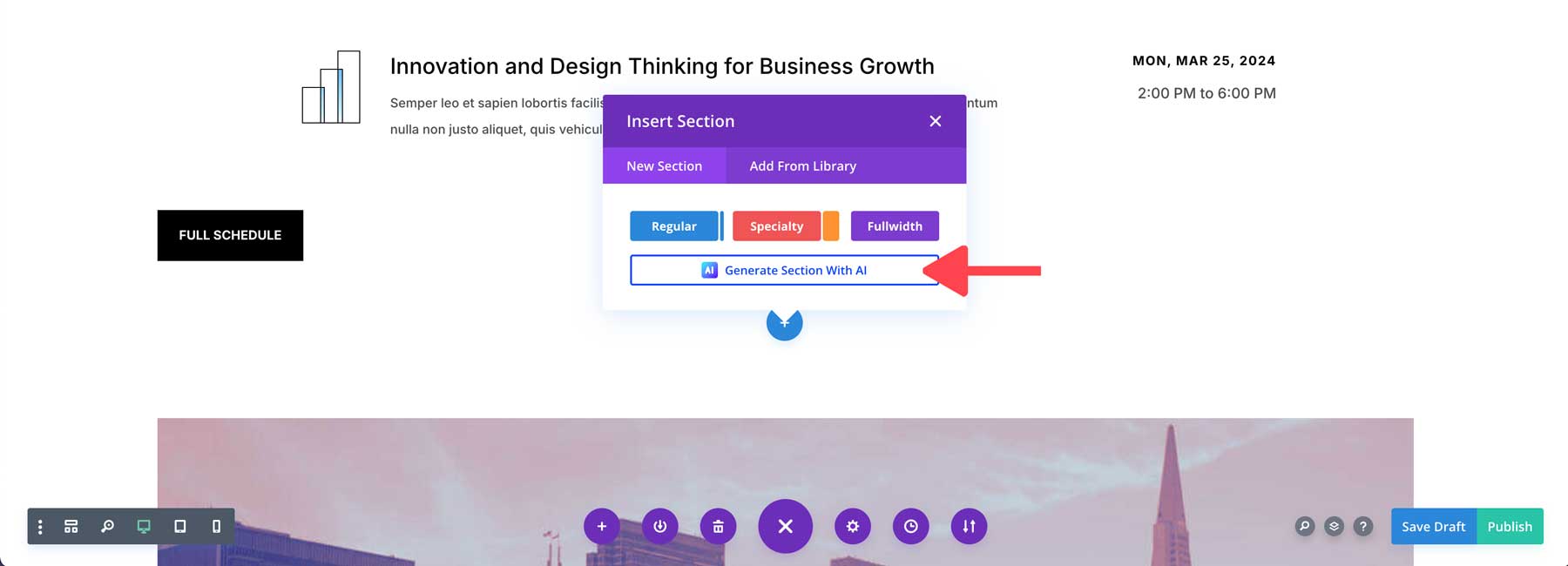Select desktop view mode

coord(144,527)
